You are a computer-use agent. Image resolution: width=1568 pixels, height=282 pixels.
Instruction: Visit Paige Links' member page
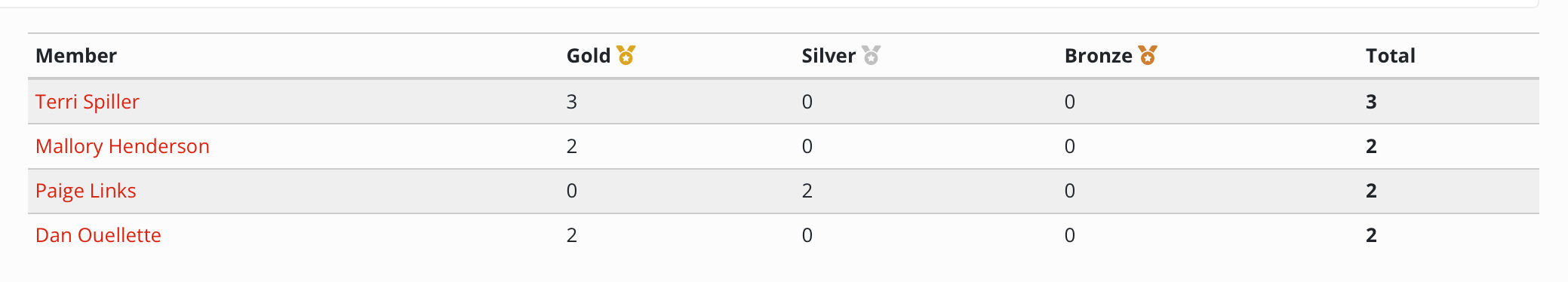point(86,191)
